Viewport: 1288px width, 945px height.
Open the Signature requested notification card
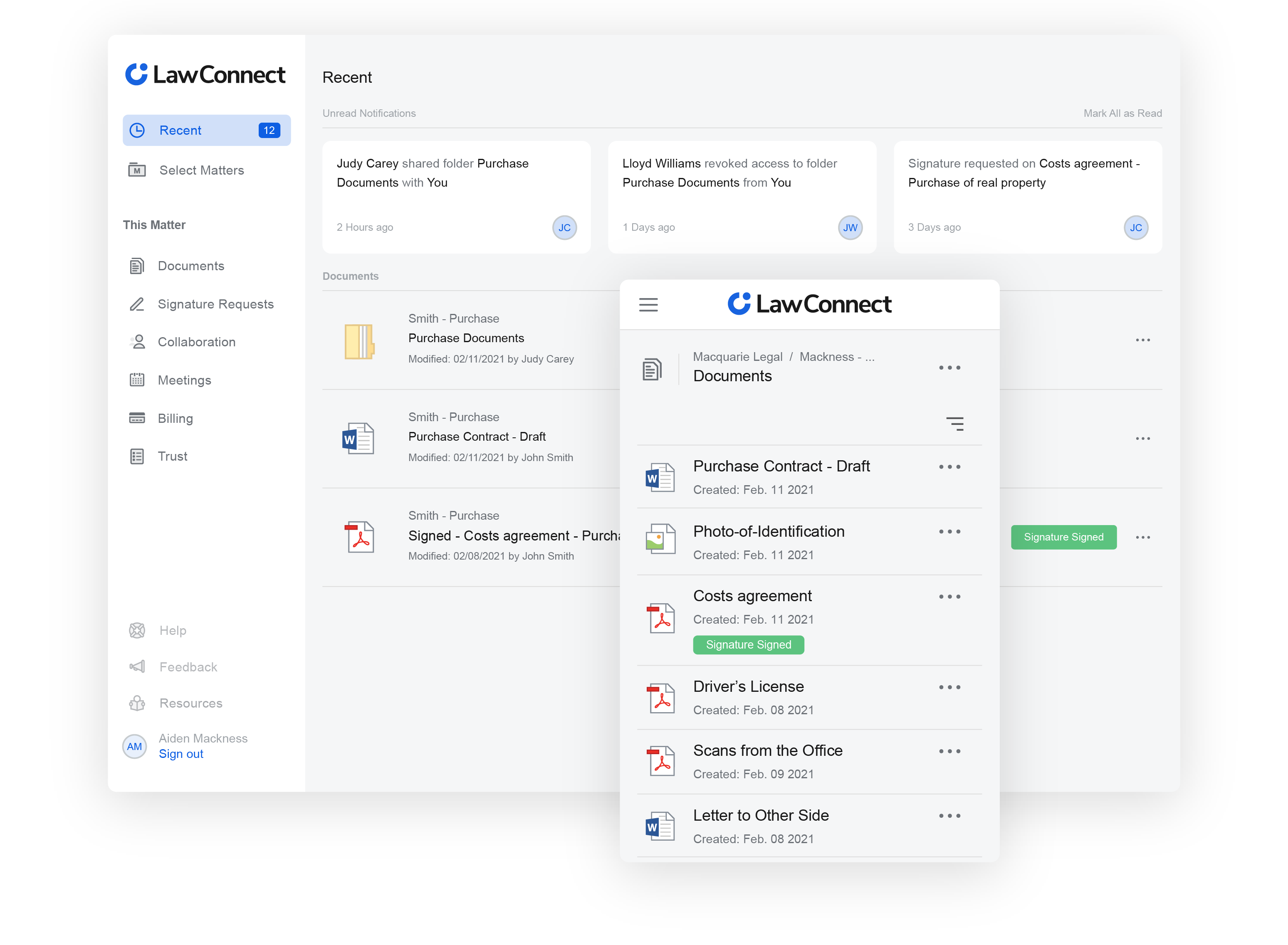[1028, 197]
